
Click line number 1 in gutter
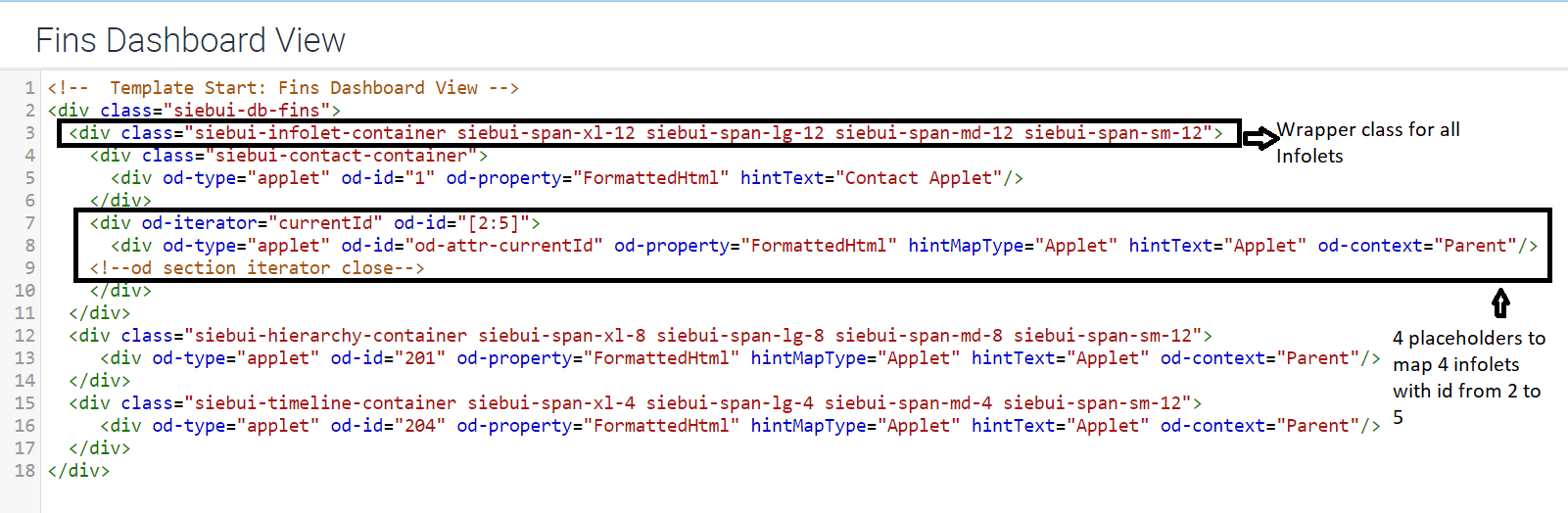[30, 88]
